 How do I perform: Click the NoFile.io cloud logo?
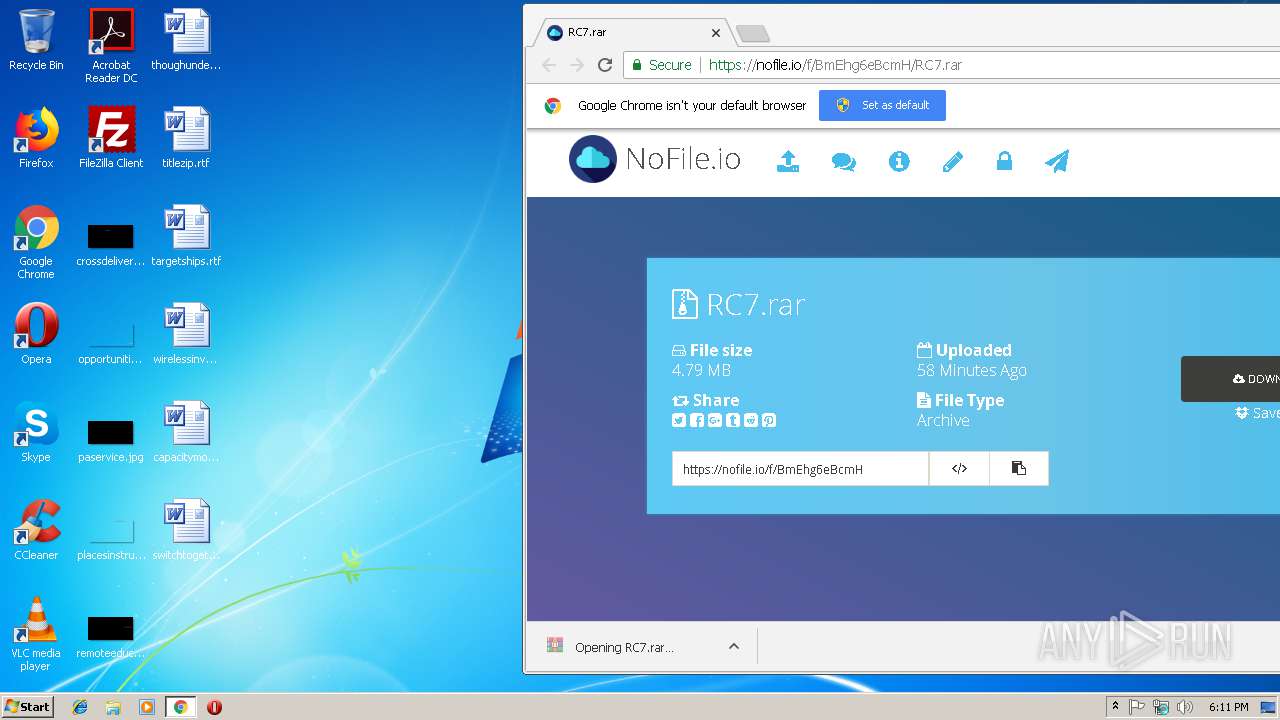point(593,159)
